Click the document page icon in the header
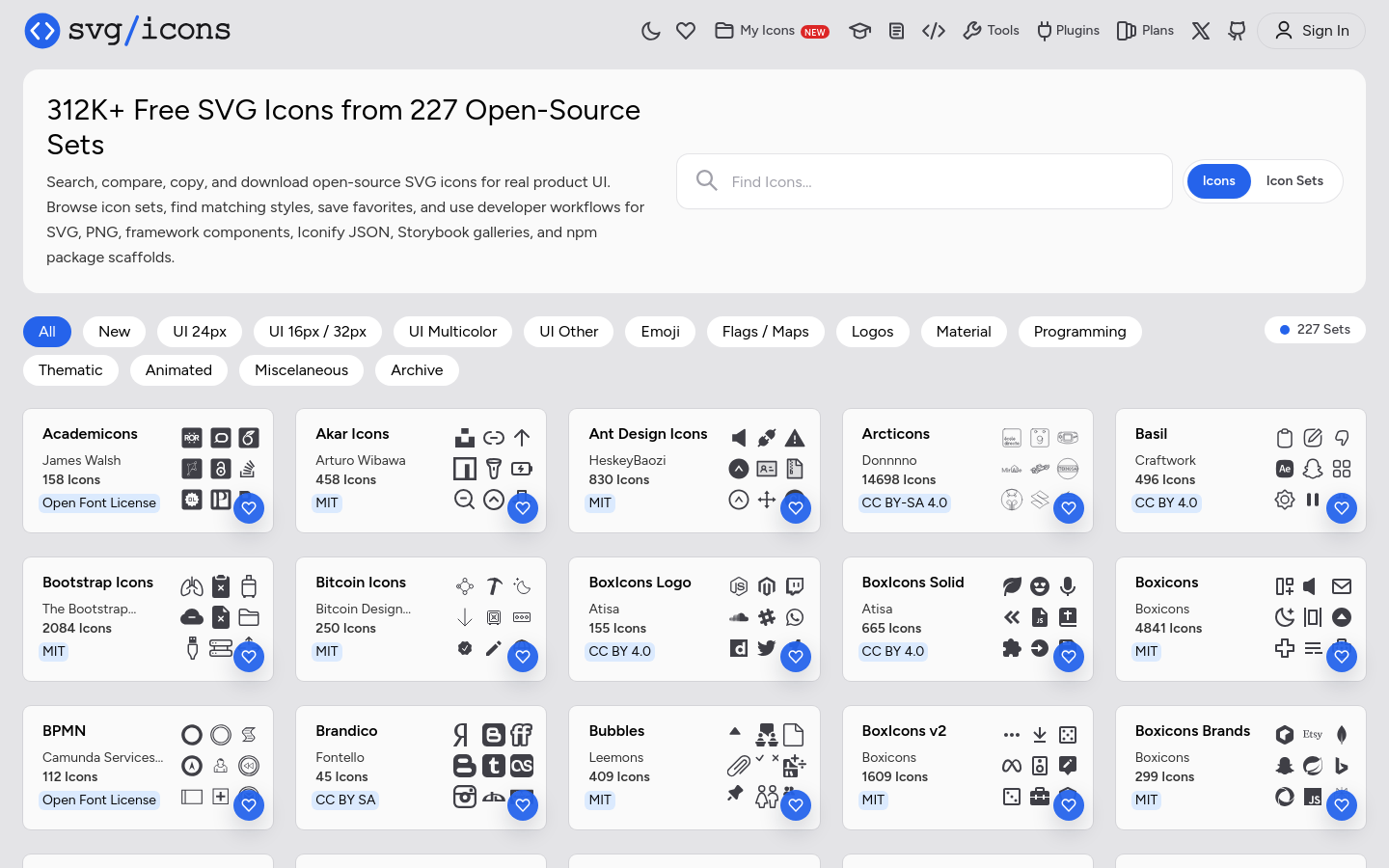 tap(896, 31)
